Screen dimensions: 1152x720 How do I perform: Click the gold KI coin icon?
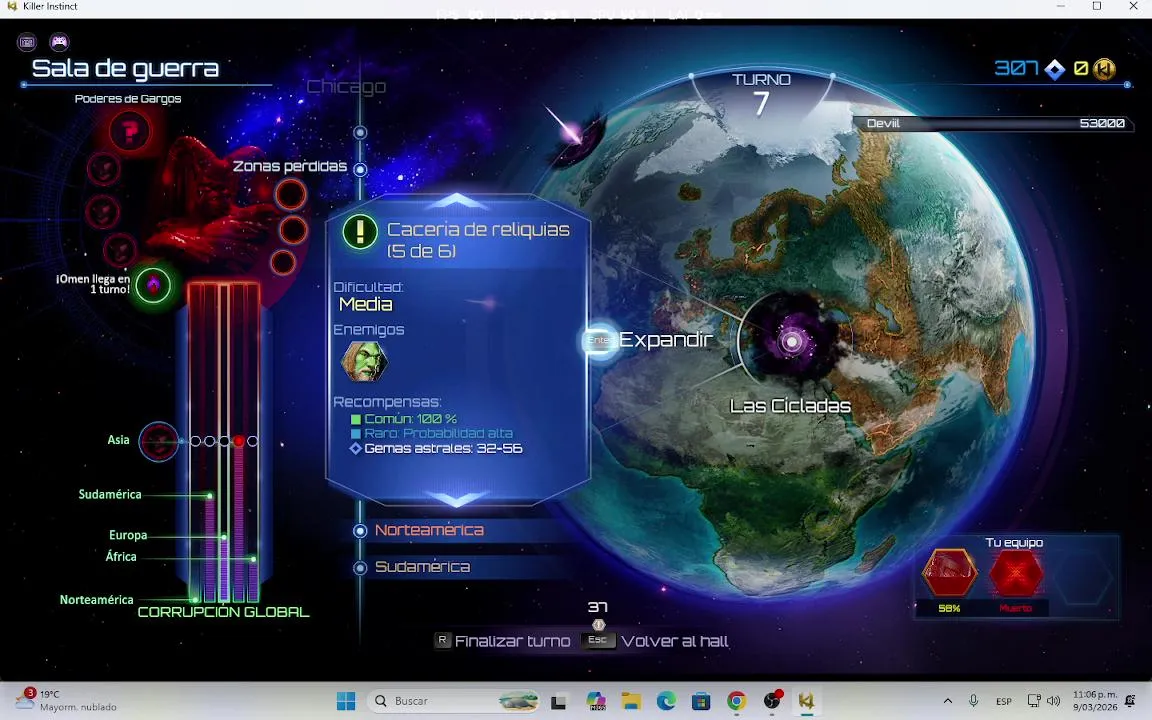click(1104, 69)
